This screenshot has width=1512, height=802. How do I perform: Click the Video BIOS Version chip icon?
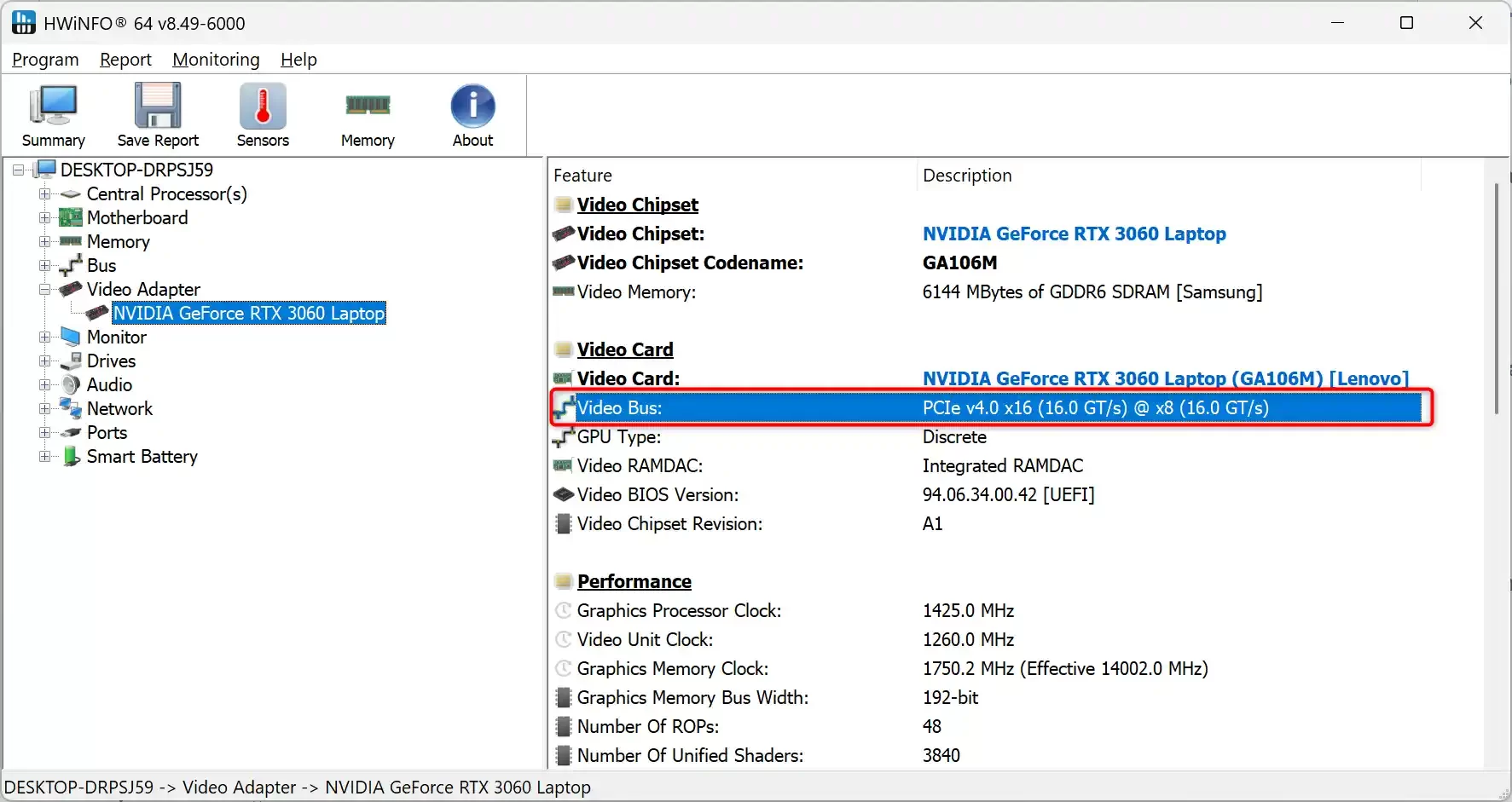coord(563,494)
